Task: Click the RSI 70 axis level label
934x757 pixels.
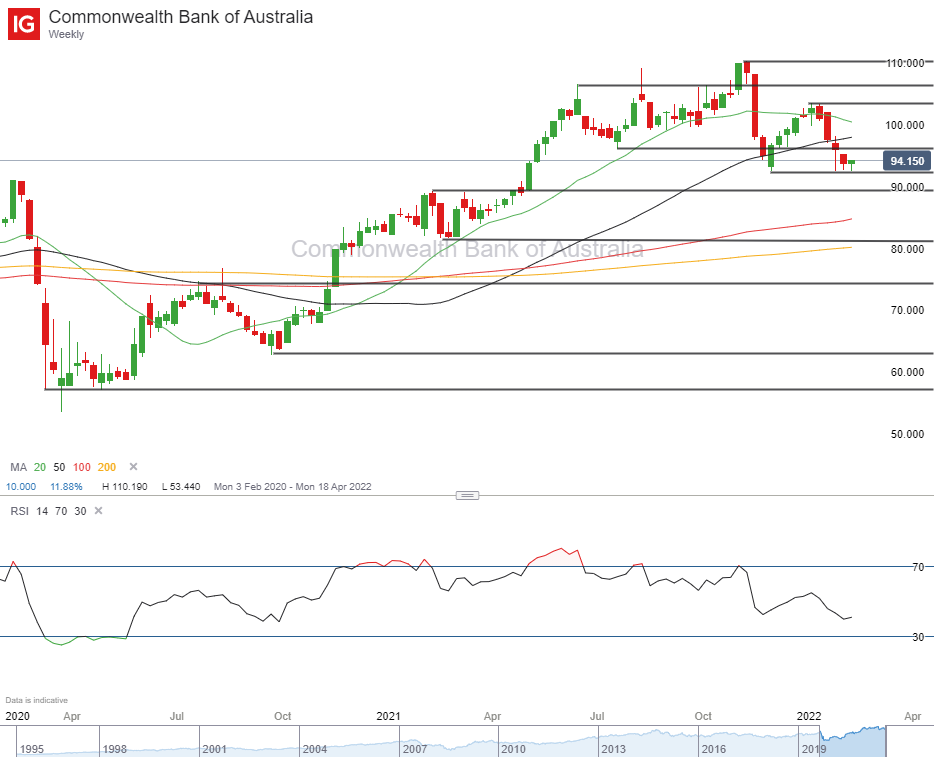Action: tap(919, 567)
